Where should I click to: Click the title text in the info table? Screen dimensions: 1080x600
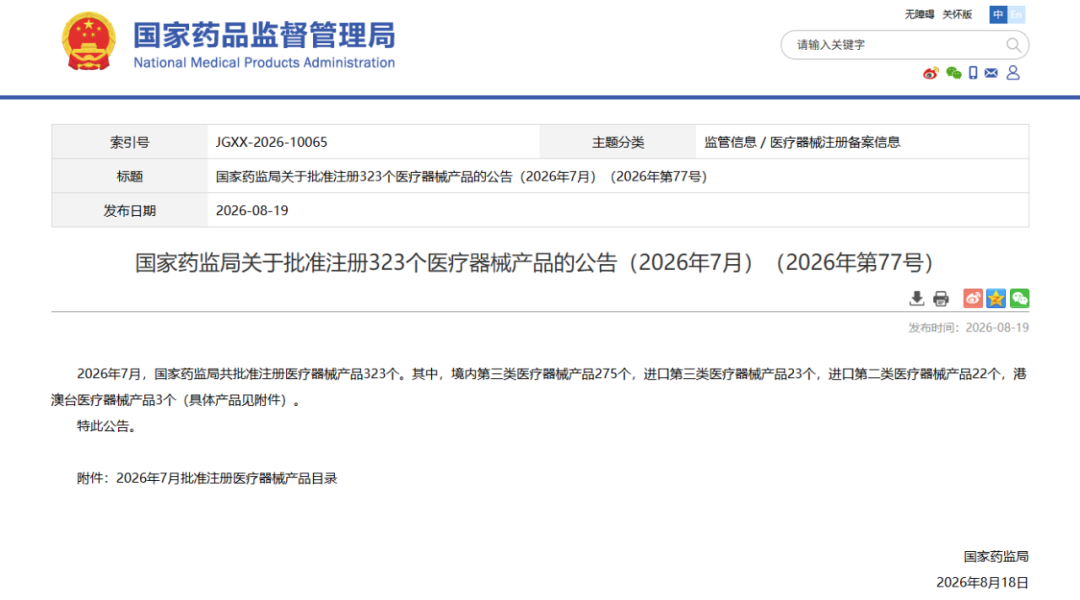tap(461, 176)
